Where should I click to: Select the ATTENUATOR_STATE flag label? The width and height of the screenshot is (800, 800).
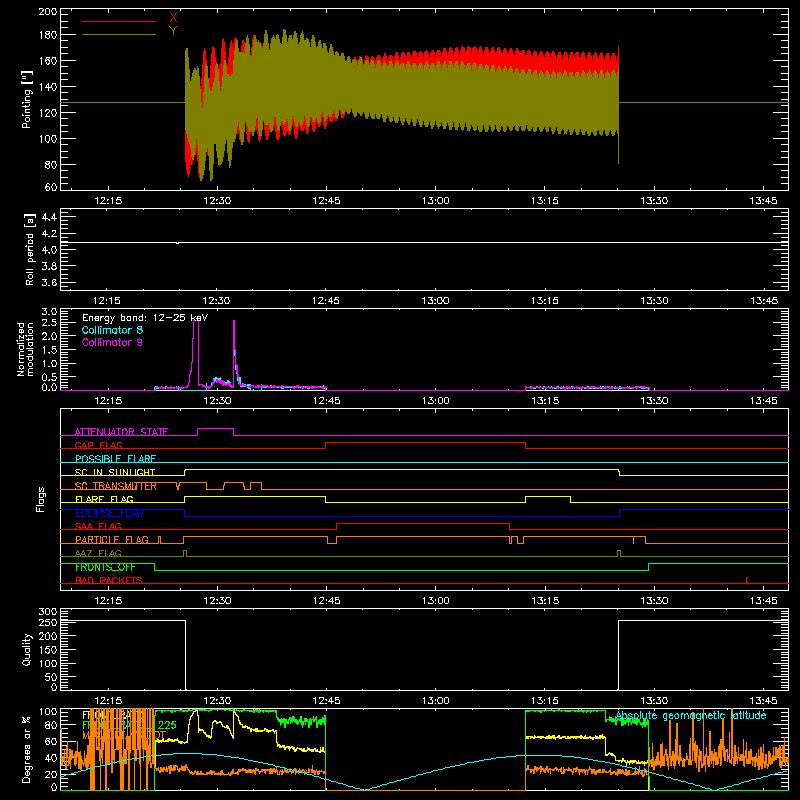click(x=121, y=432)
